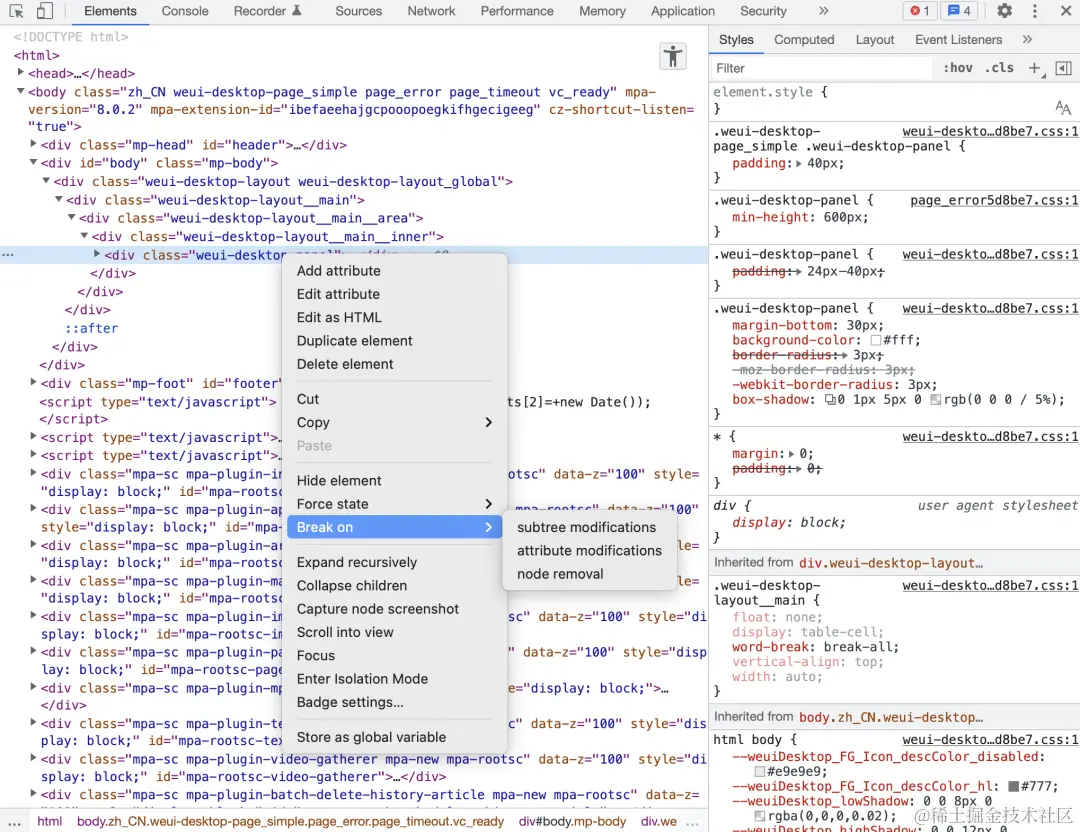Screen dimensions: 1080x832
Task: Show more DevTools tabs chevron
Action: [x=824, y=11]
